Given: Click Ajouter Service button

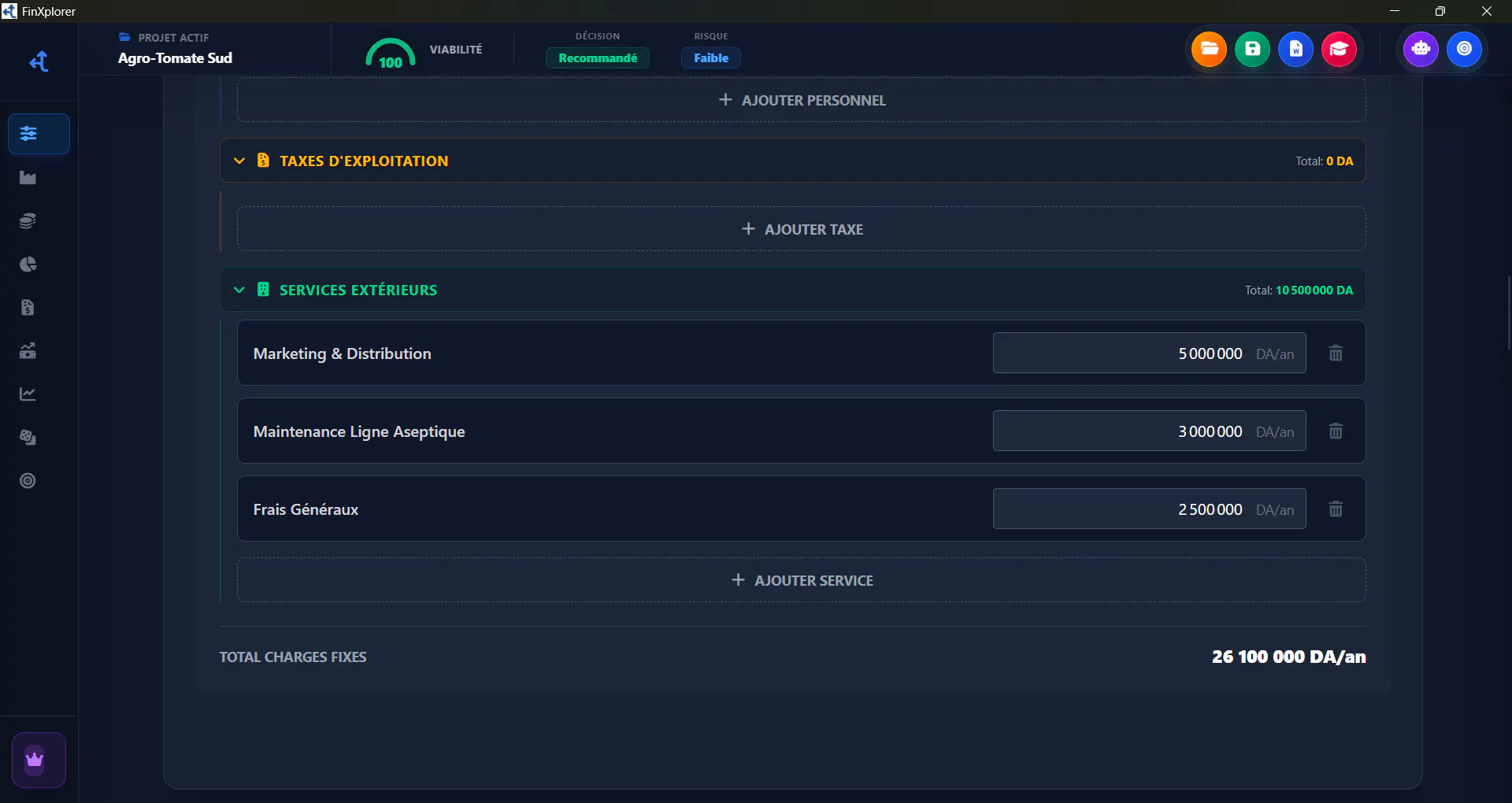Looking at the screenshot, I should 802,580.
